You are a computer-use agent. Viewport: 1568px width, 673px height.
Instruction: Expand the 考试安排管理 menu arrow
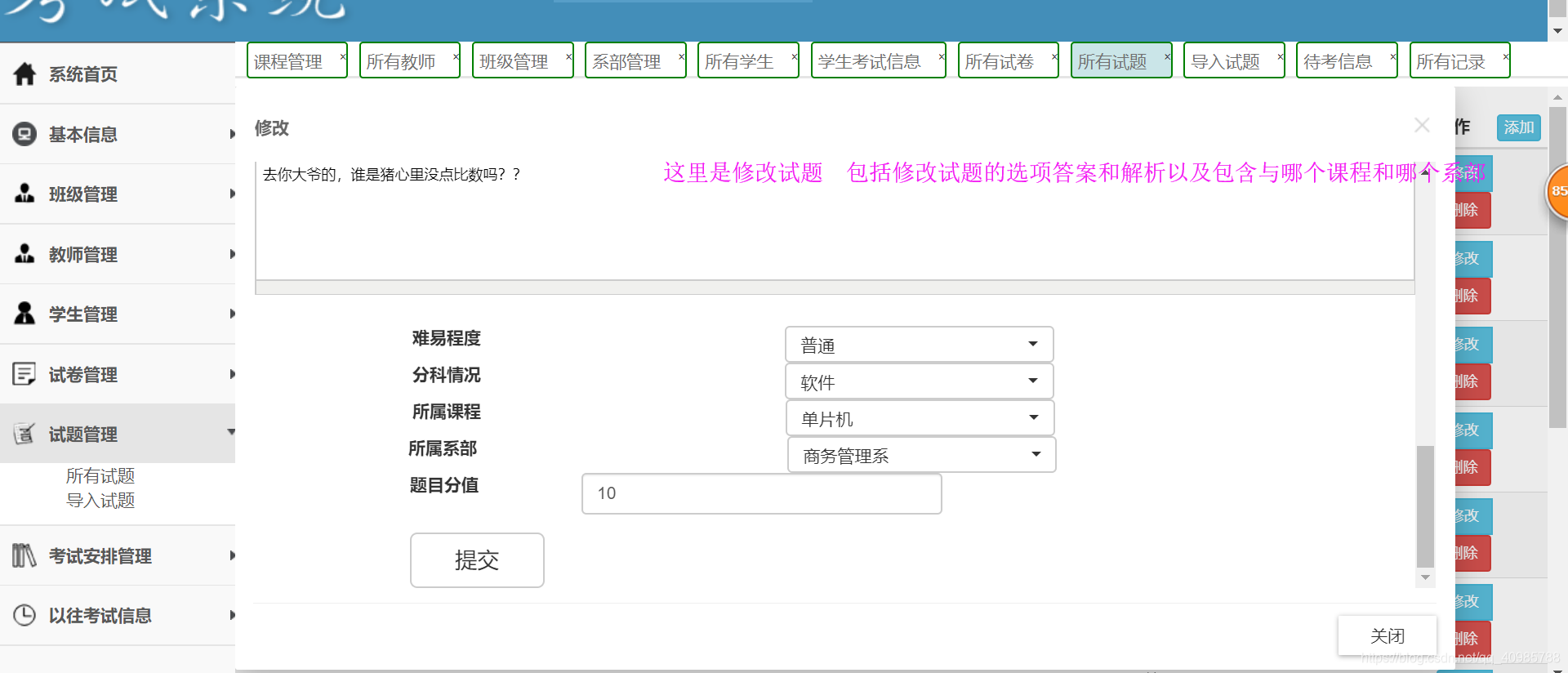[x=232, y=555]
